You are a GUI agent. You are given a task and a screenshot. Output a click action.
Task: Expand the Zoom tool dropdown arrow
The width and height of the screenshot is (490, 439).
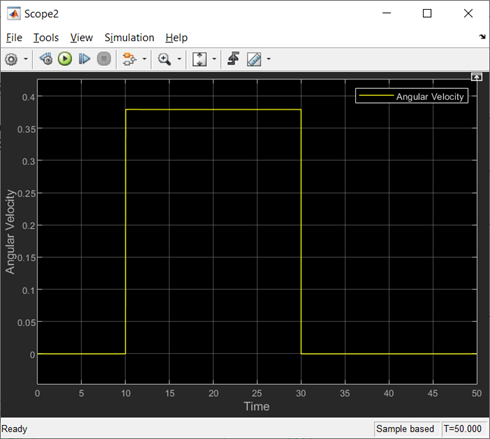click(179, 59)
